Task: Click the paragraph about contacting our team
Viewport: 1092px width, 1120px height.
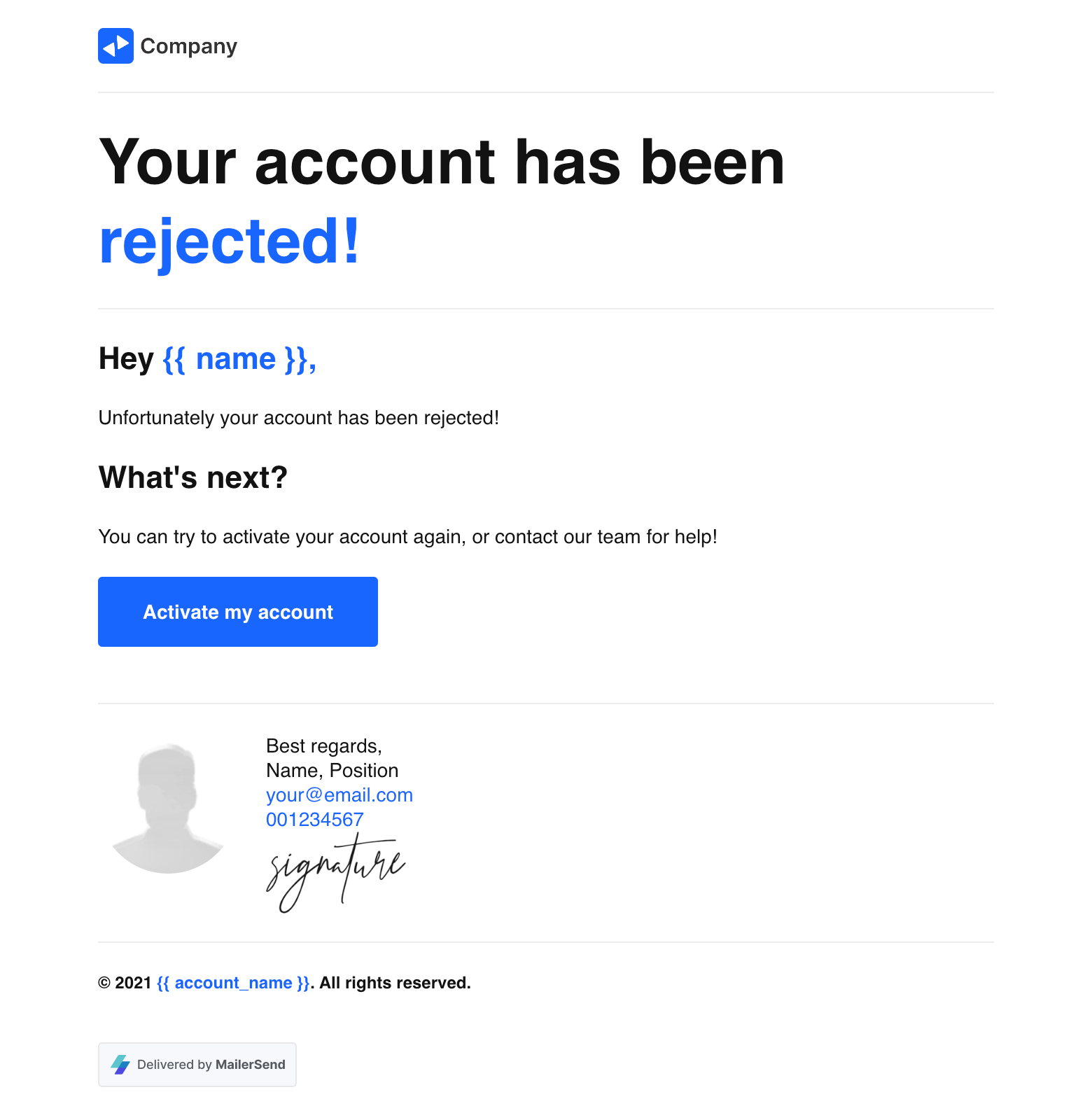Action: click(407, 537)
